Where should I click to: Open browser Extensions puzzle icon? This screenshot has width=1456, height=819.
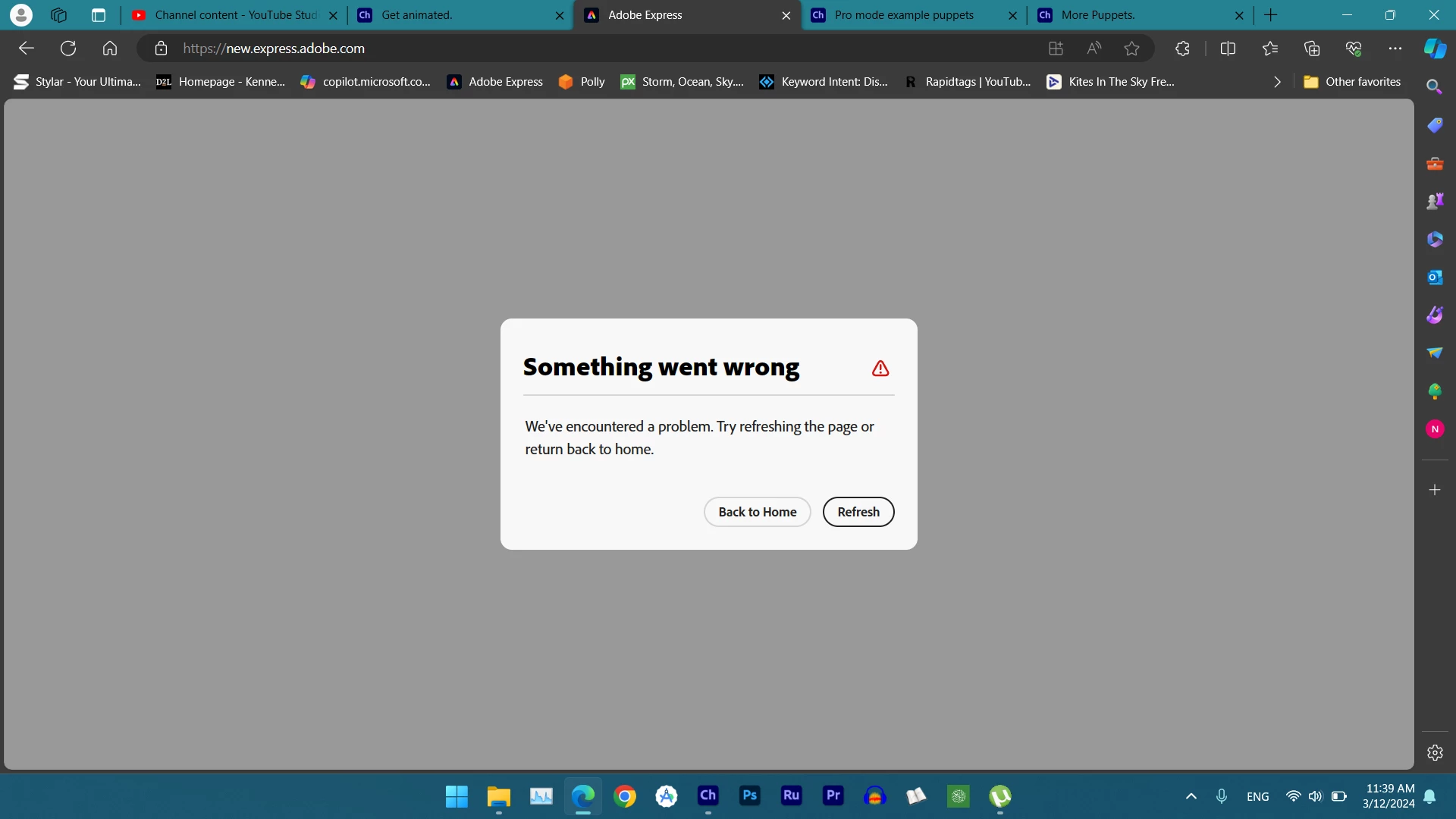click(1181, 49)
